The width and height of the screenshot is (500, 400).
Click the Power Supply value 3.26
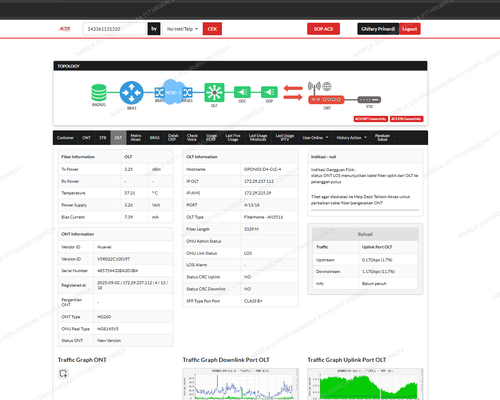pos(128,205)
